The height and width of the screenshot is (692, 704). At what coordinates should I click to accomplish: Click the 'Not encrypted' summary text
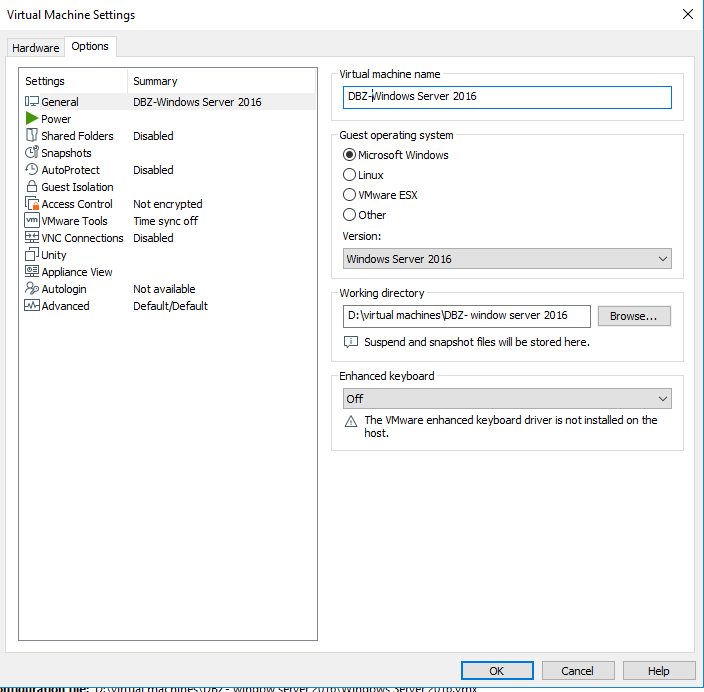point(168,204)
